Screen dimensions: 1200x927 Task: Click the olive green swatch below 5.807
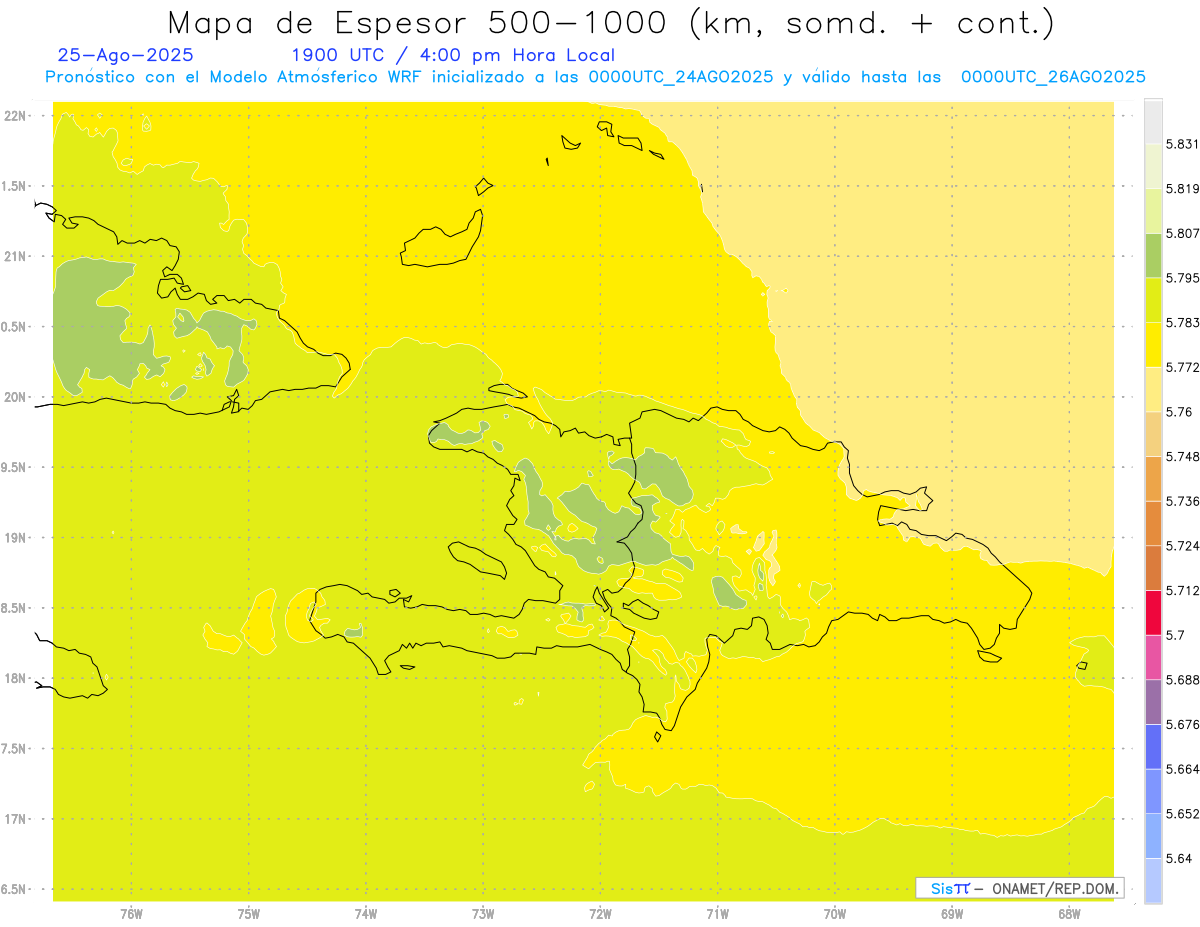coord(1153,255)
